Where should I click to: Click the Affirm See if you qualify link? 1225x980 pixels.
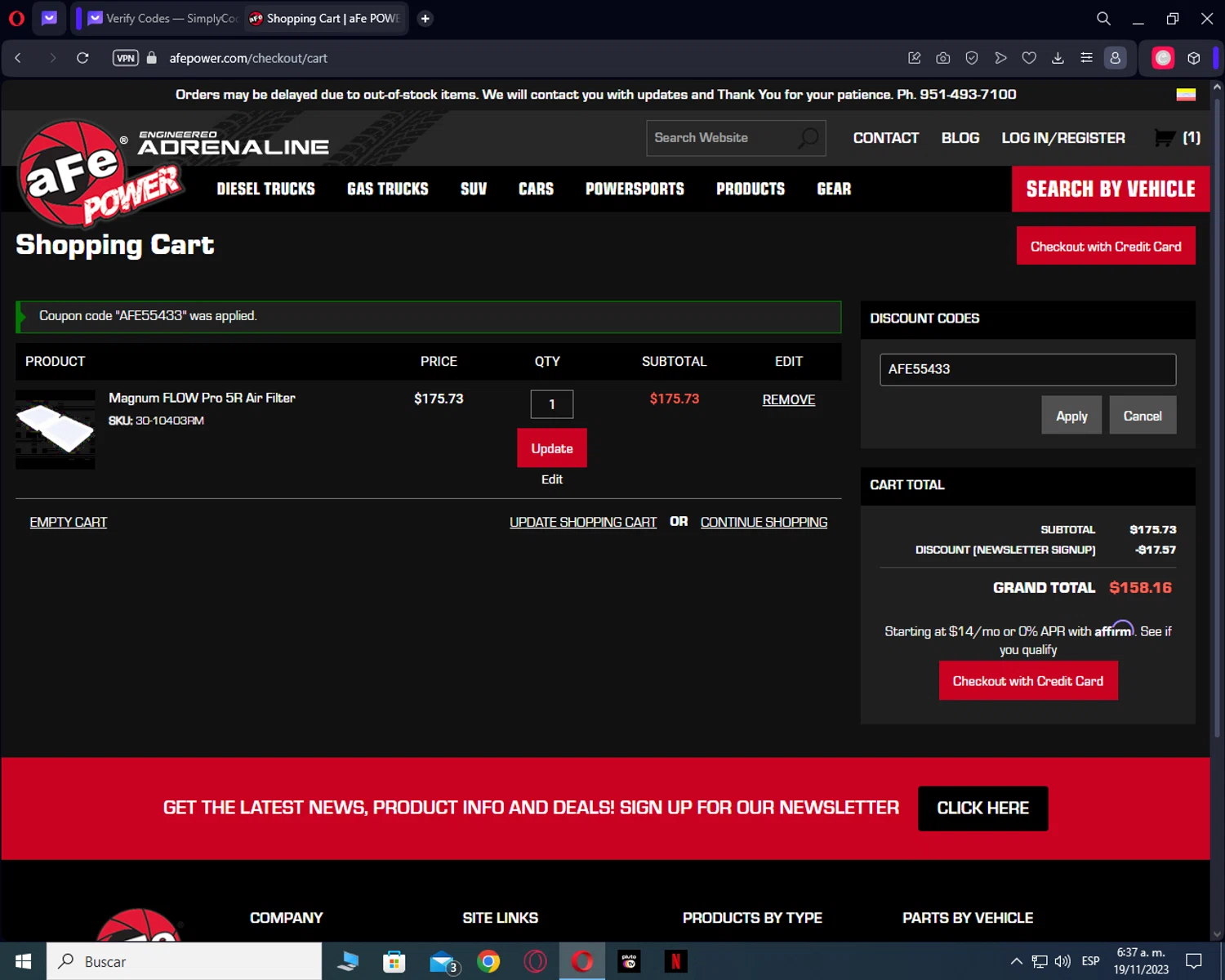(1085, 640)
